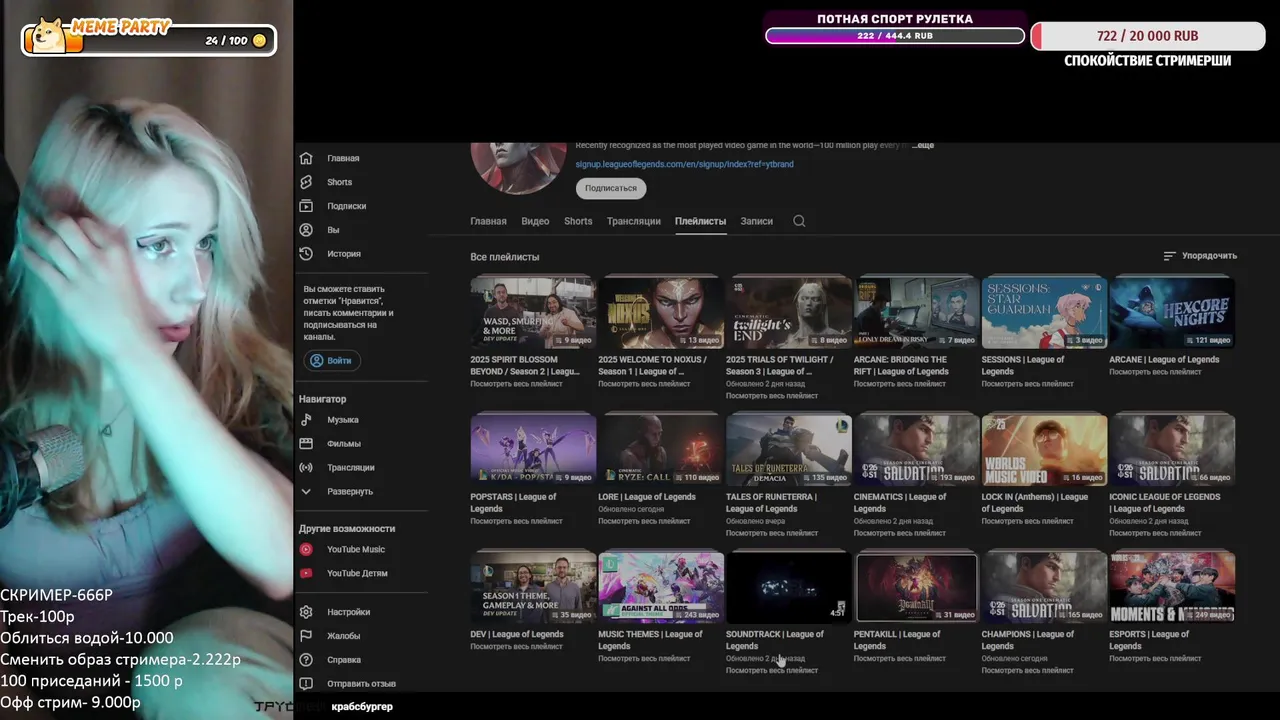Click the Другие возможности heading
The width and height of the screenshot is (1280, 720).
[347, 528]
